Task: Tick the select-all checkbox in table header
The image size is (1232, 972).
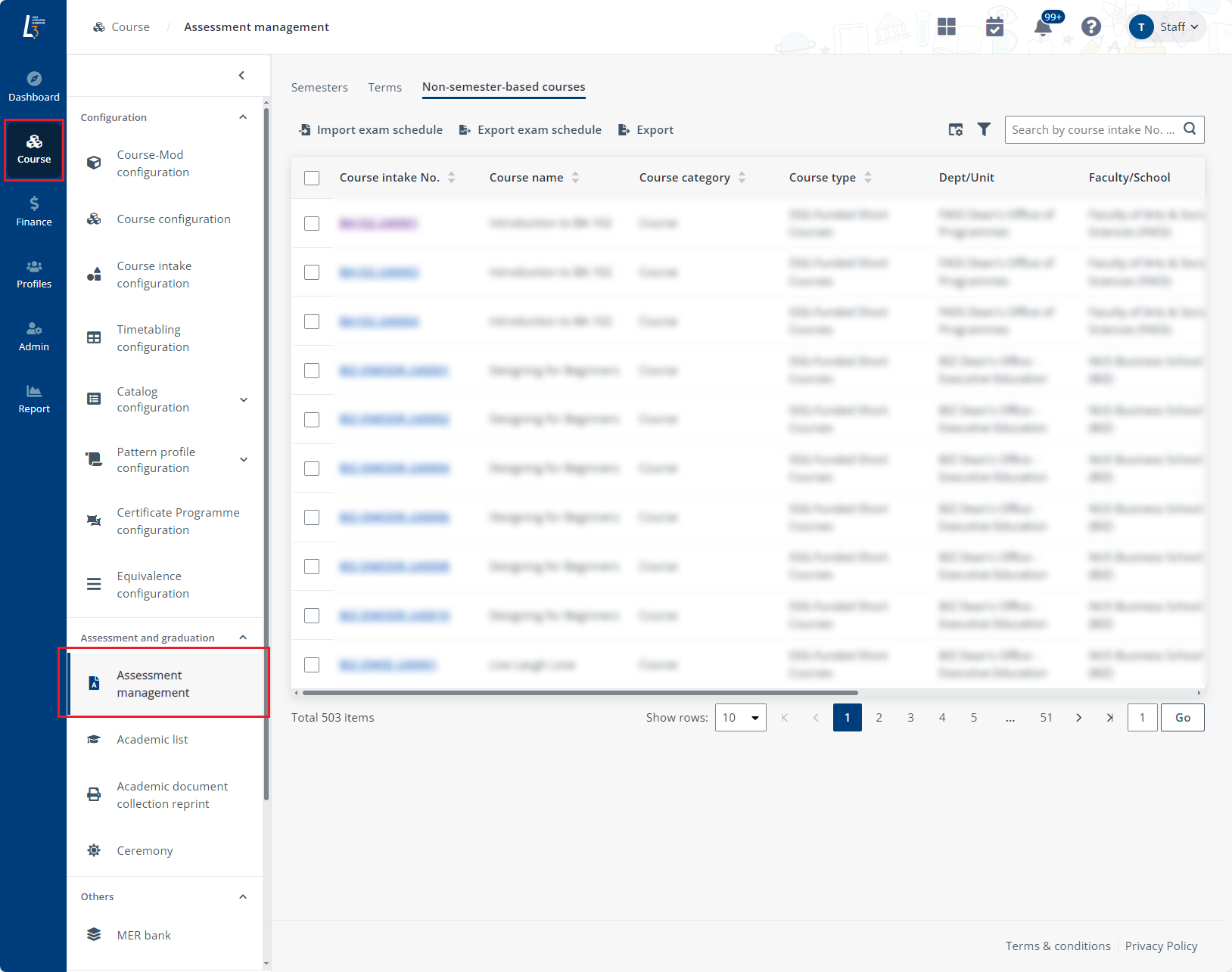Action: [312, 178]
